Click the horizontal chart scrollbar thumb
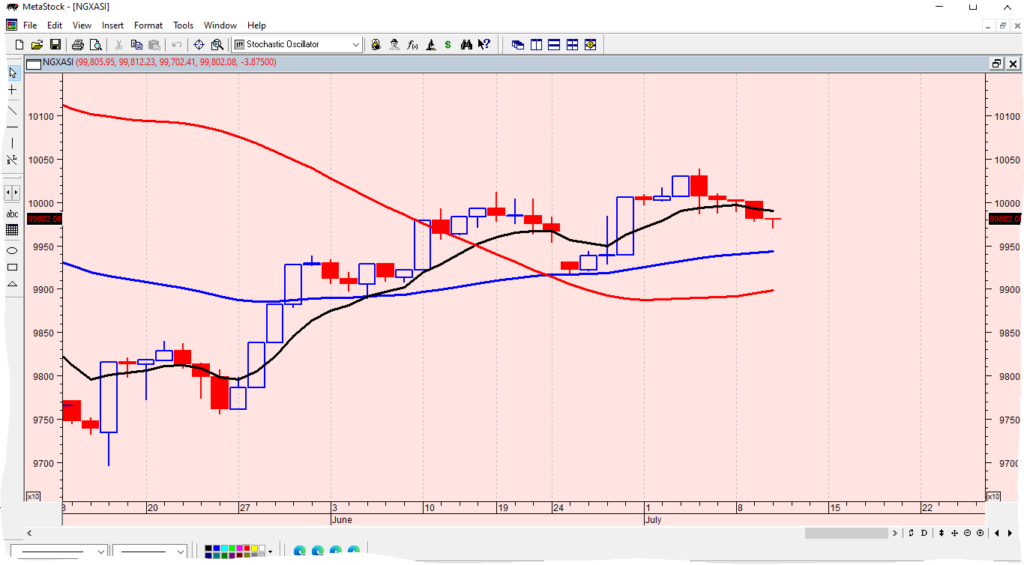Screen dimensions: 1024x565 (846, 533)
